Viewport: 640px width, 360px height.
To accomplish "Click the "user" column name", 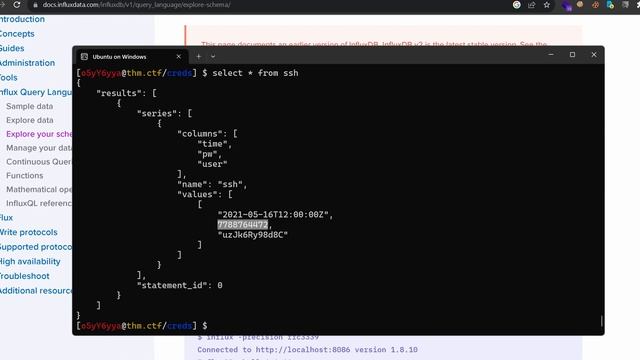I will point(212,164).
